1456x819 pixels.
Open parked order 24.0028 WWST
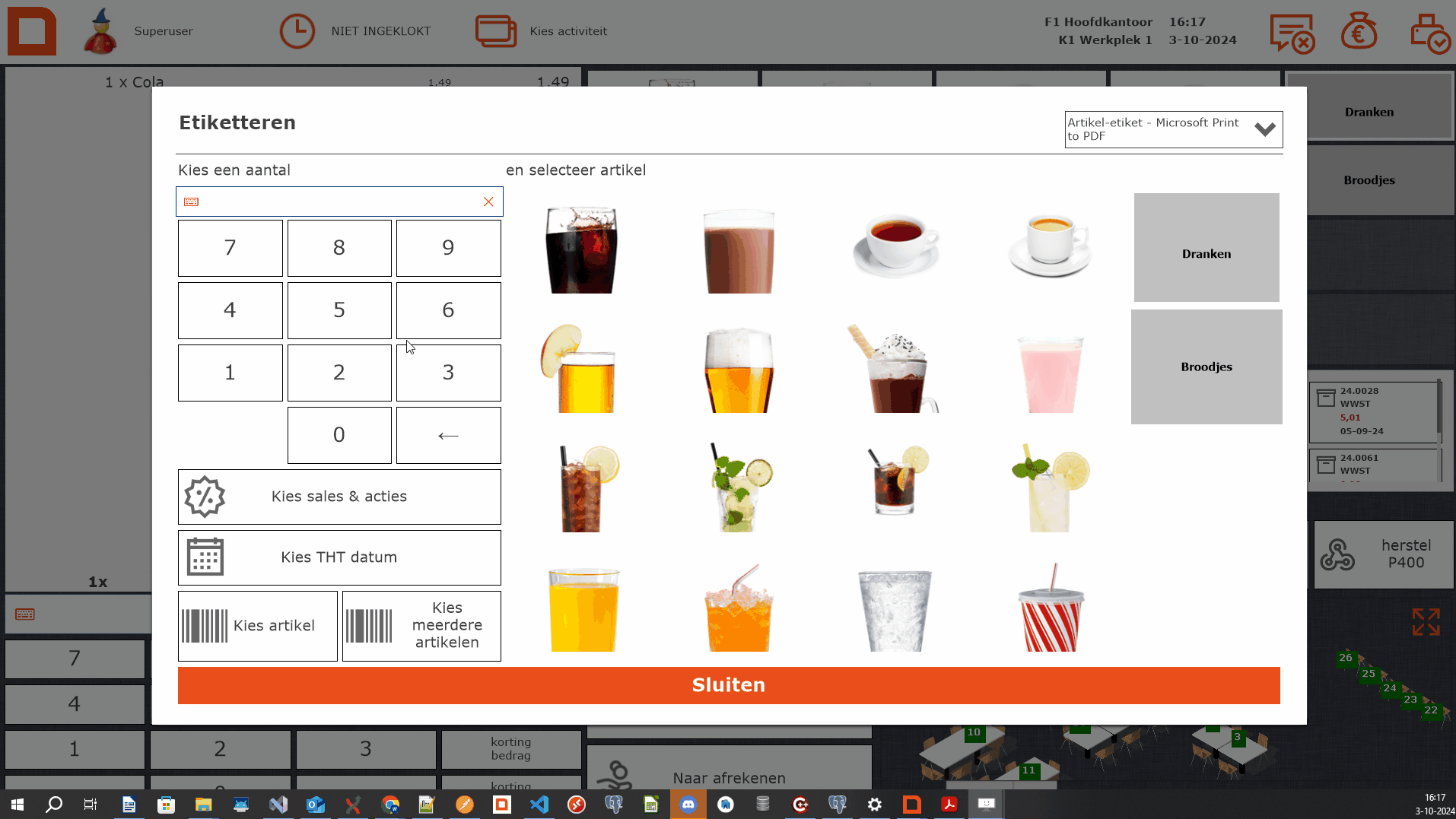[1374, 411]
